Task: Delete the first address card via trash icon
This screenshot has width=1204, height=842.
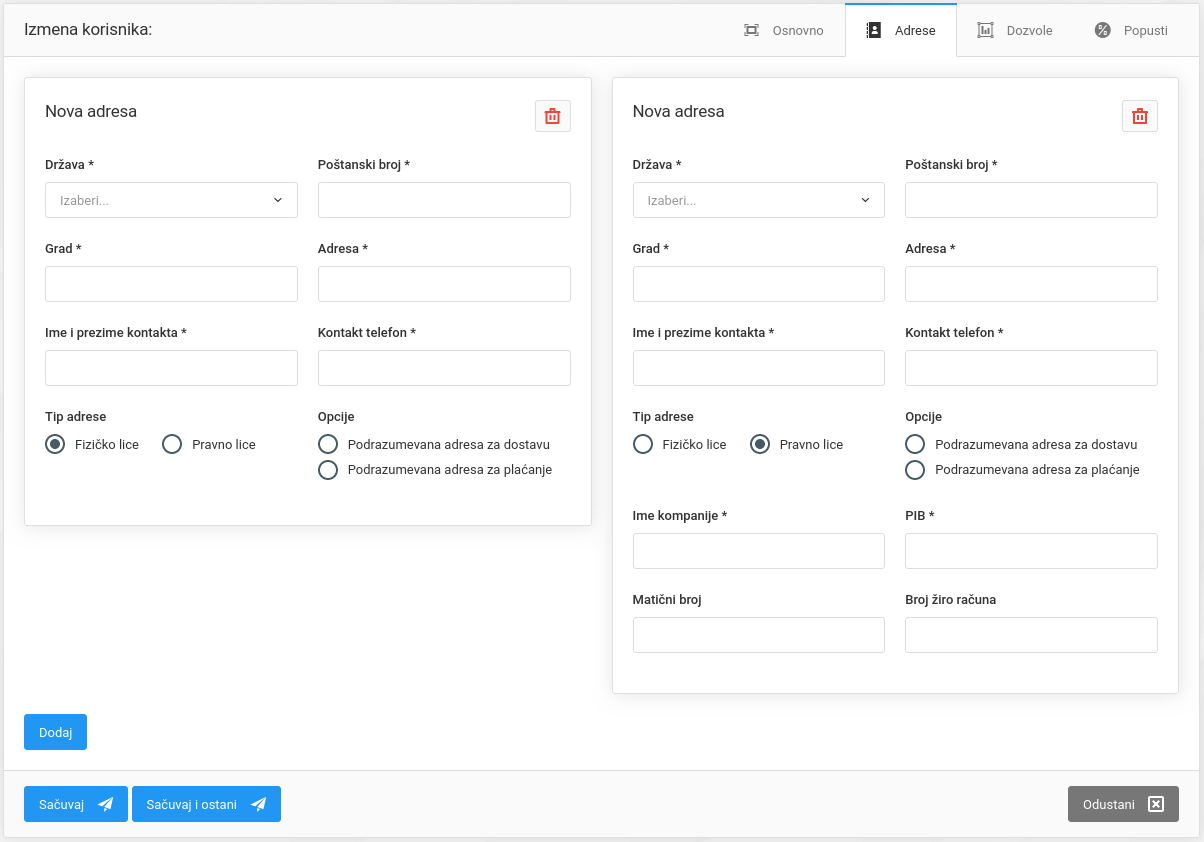Action: [x=552, y=116]
